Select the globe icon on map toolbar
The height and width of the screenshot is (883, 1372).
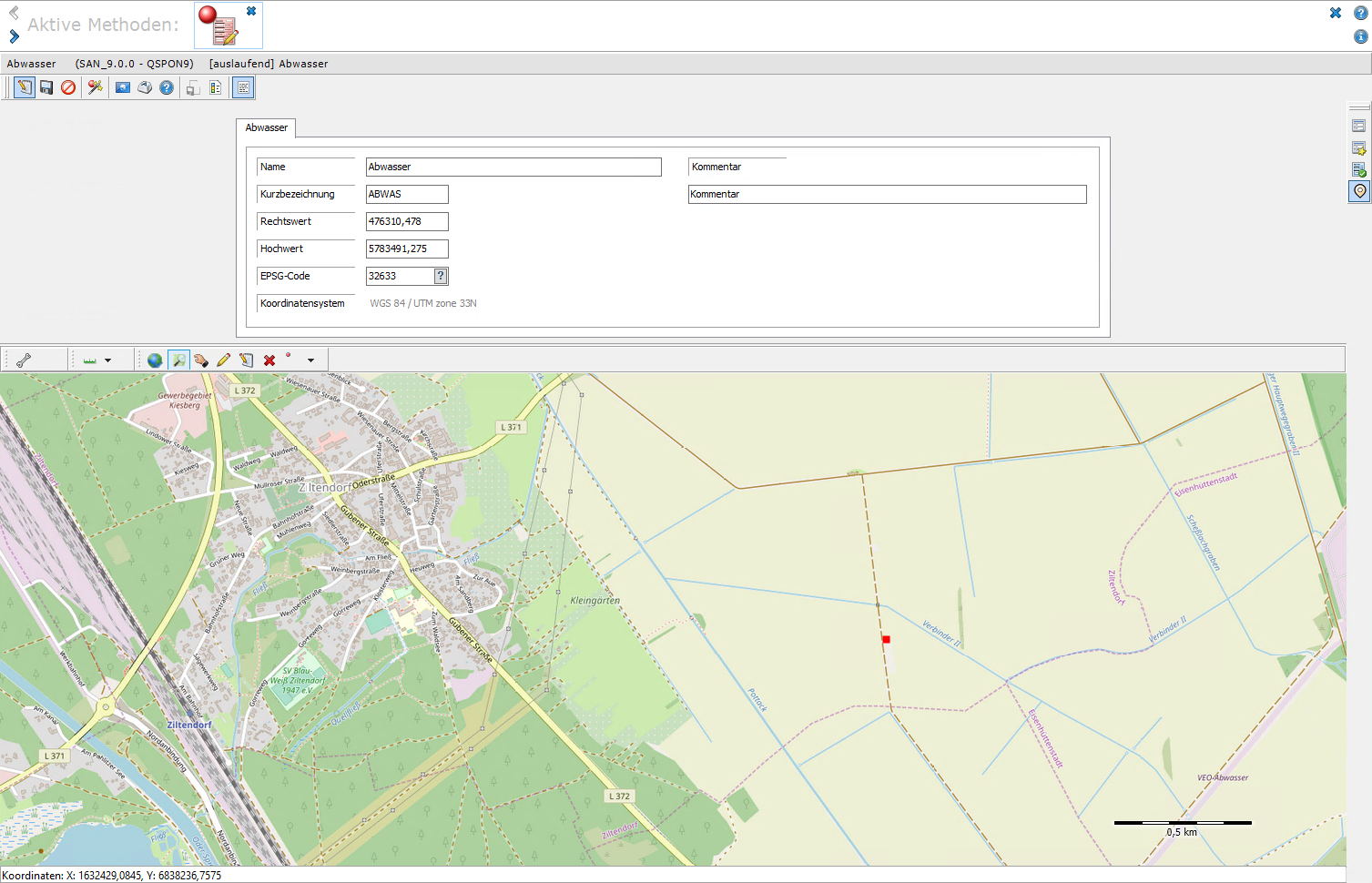[x=155, y=360]
